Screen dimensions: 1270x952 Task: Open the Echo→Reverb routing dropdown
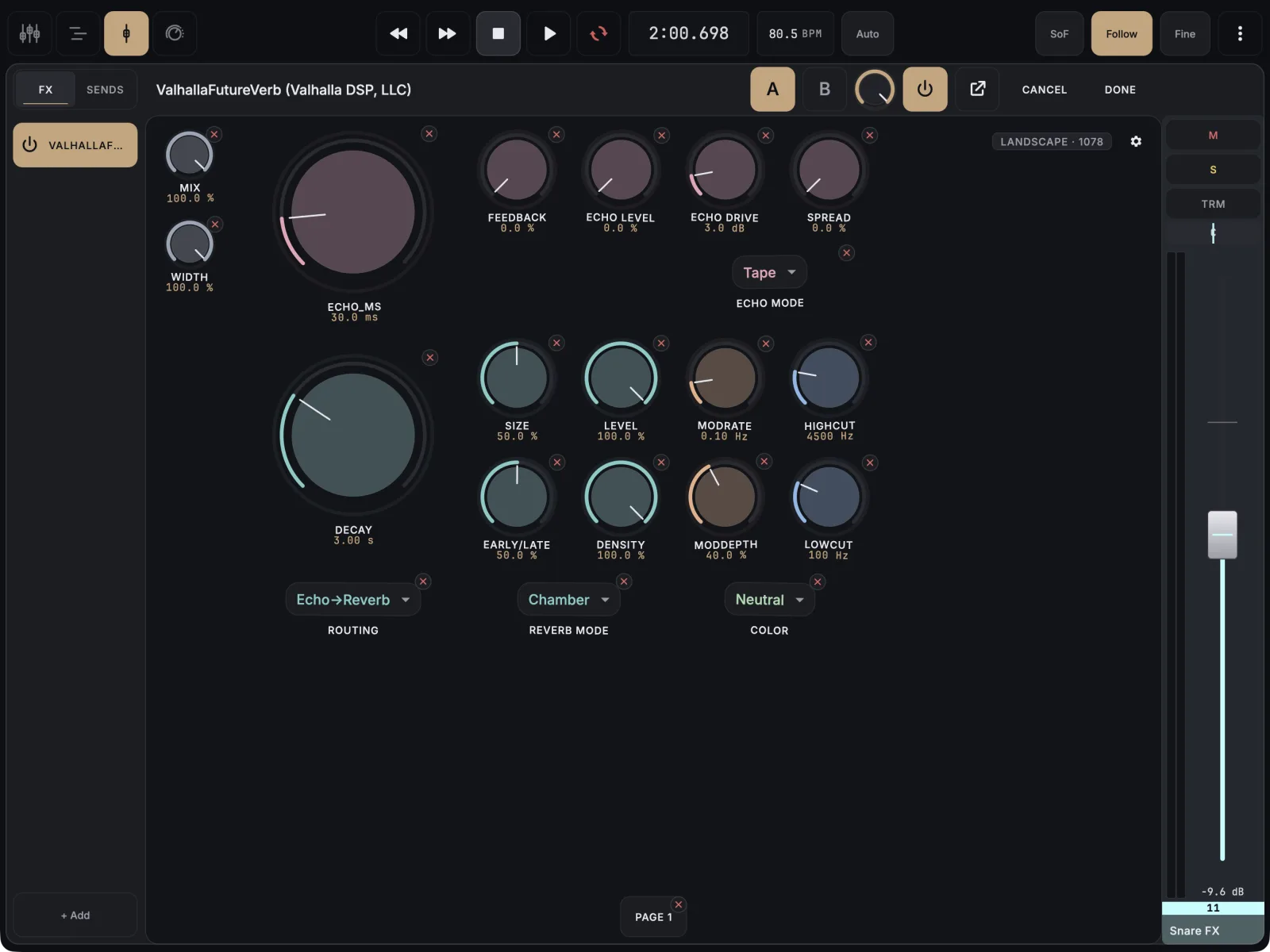353,600
